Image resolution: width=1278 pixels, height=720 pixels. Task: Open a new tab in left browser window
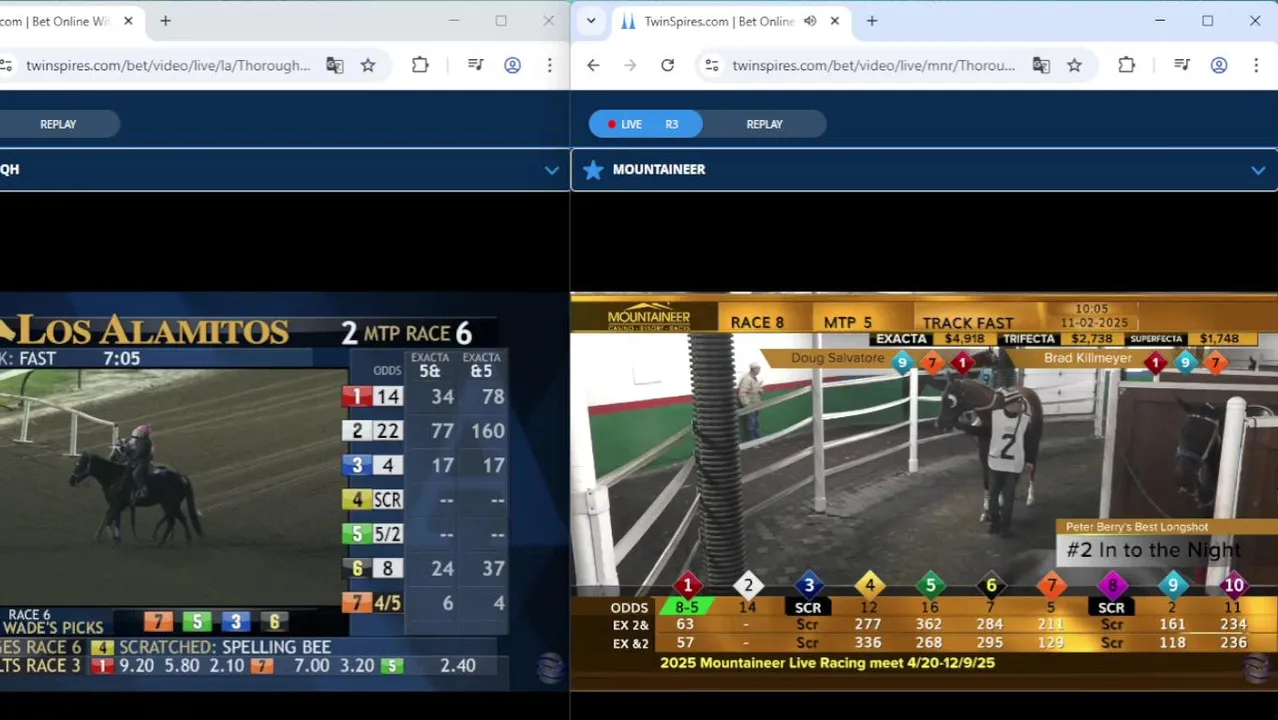click(x=165, y=21)
